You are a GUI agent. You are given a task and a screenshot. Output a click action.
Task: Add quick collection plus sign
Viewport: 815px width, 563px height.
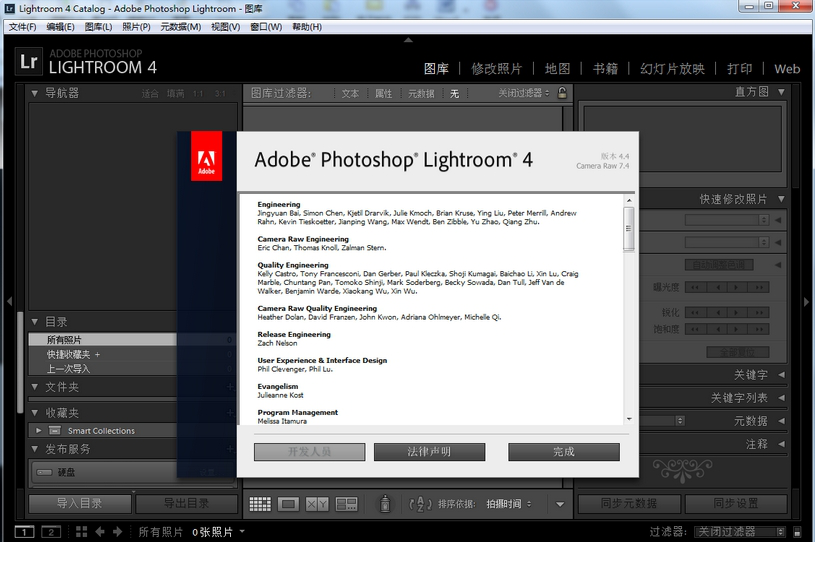[x=97, y=355]
